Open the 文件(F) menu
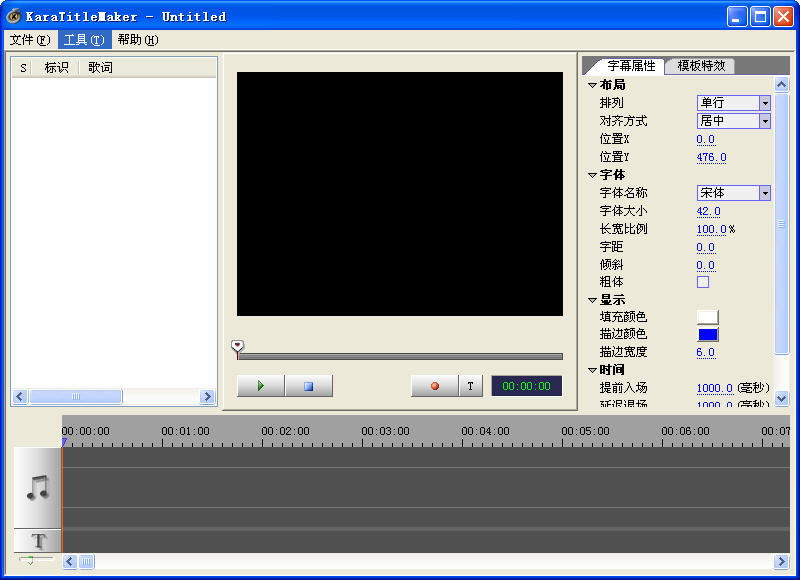Screen dimensions: 800x580 30,40
